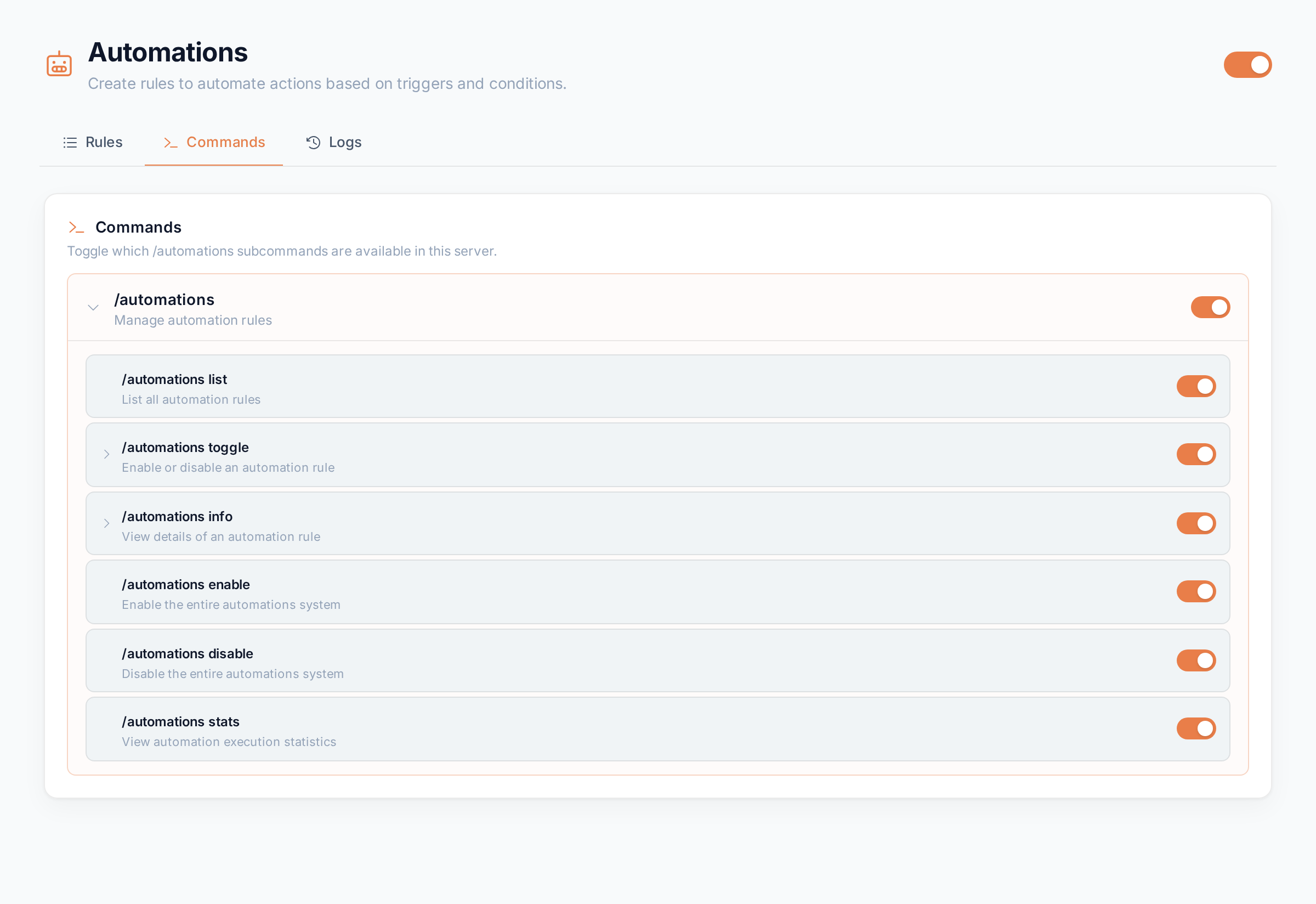Screen dimensions: 1316x904
Task: Click the '/automations list' command name
Action: [x=174, y=380]
